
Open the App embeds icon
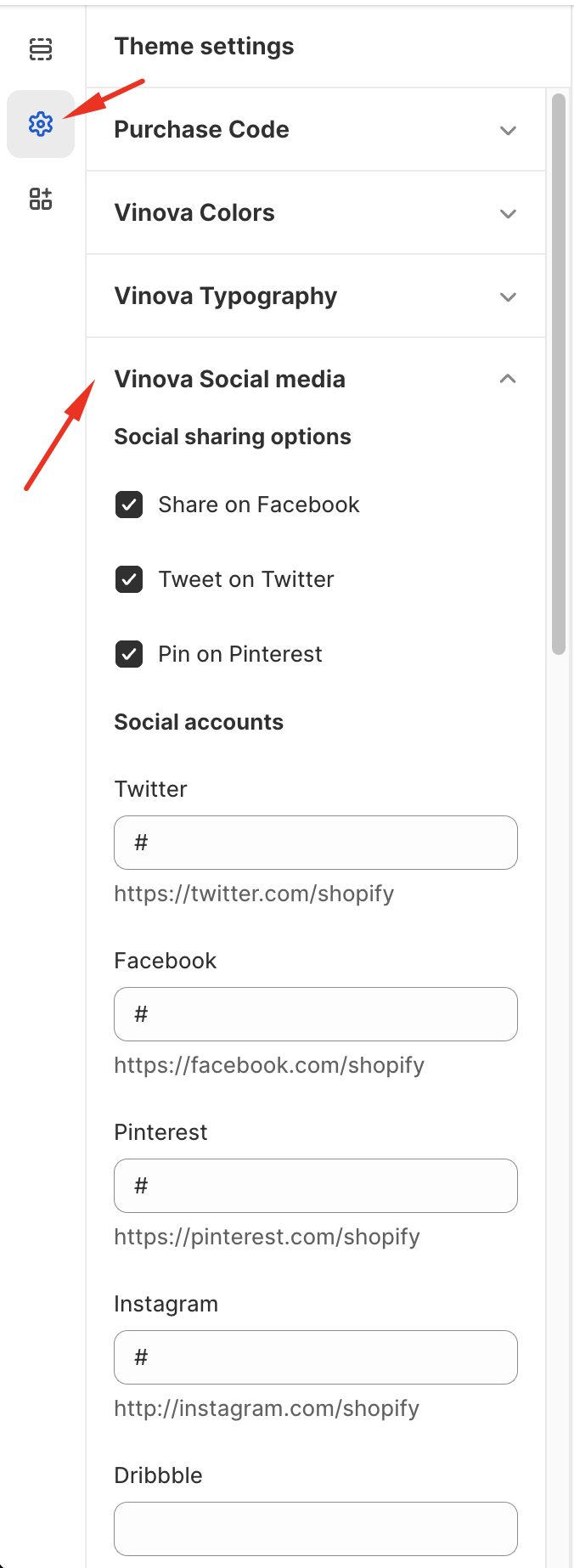click(x=41, y=199)
